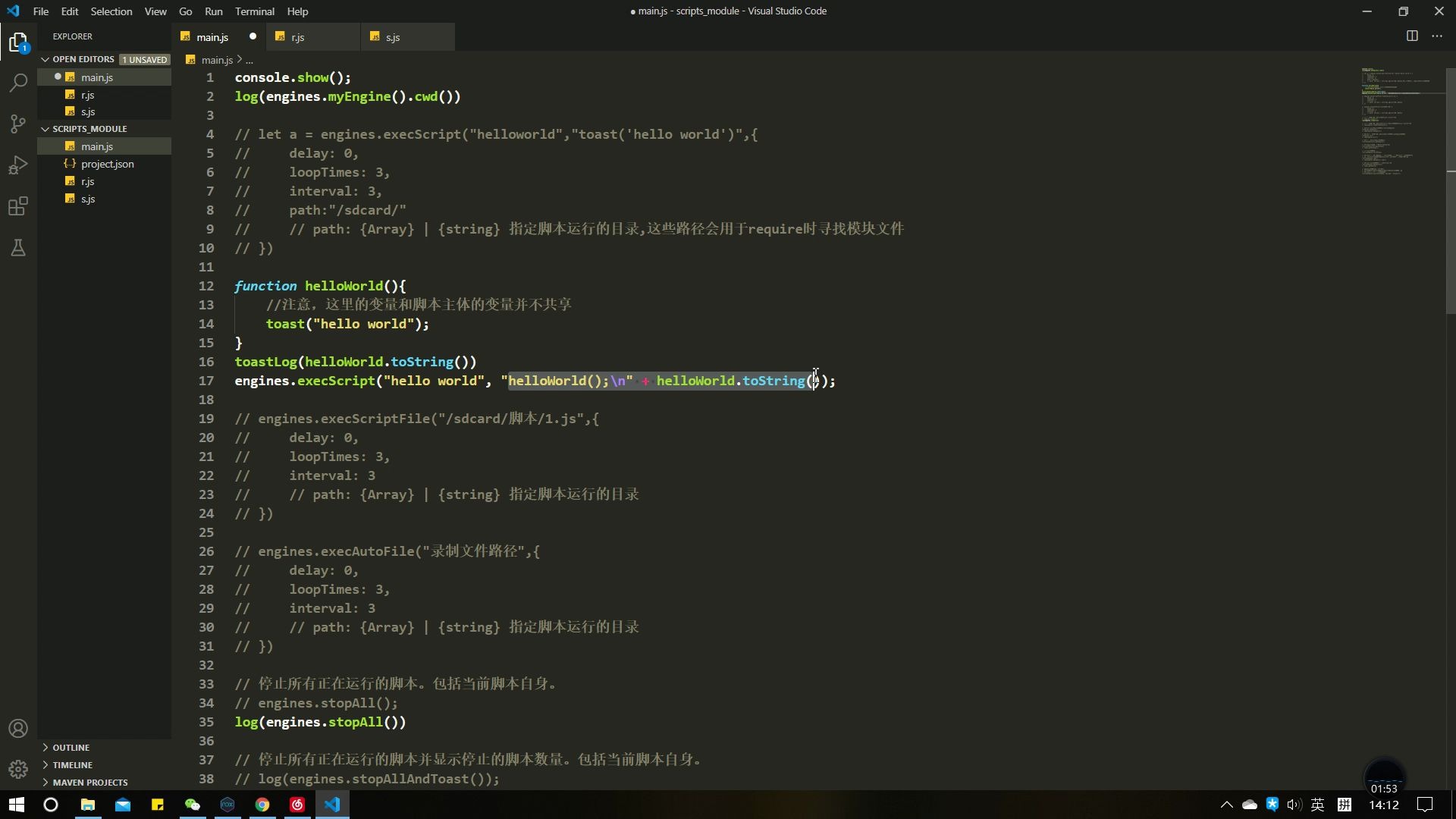
Task: Open the Testing flask view
Action: [18, 247]
